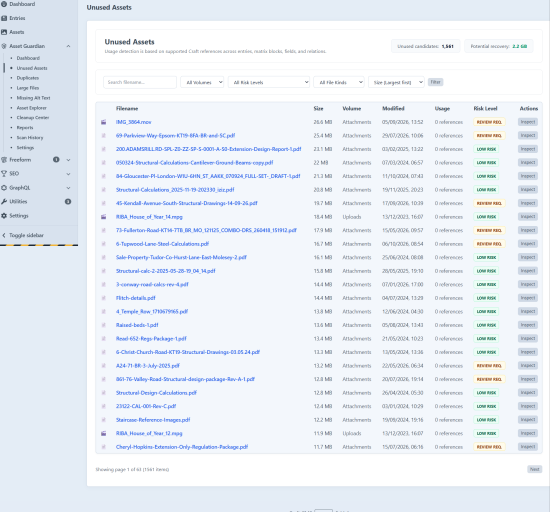Click the Utilities notification badge
550x512 pixels.
[x=68, y=202]
